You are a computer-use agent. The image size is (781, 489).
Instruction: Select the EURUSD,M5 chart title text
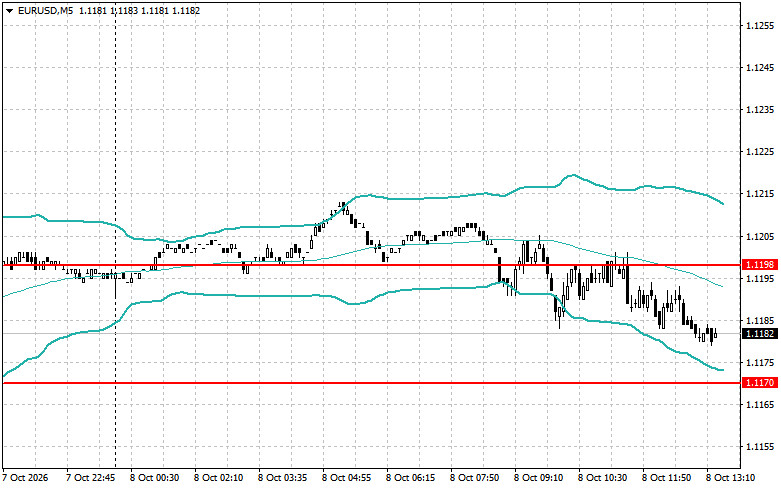click(x=45, y=10)
